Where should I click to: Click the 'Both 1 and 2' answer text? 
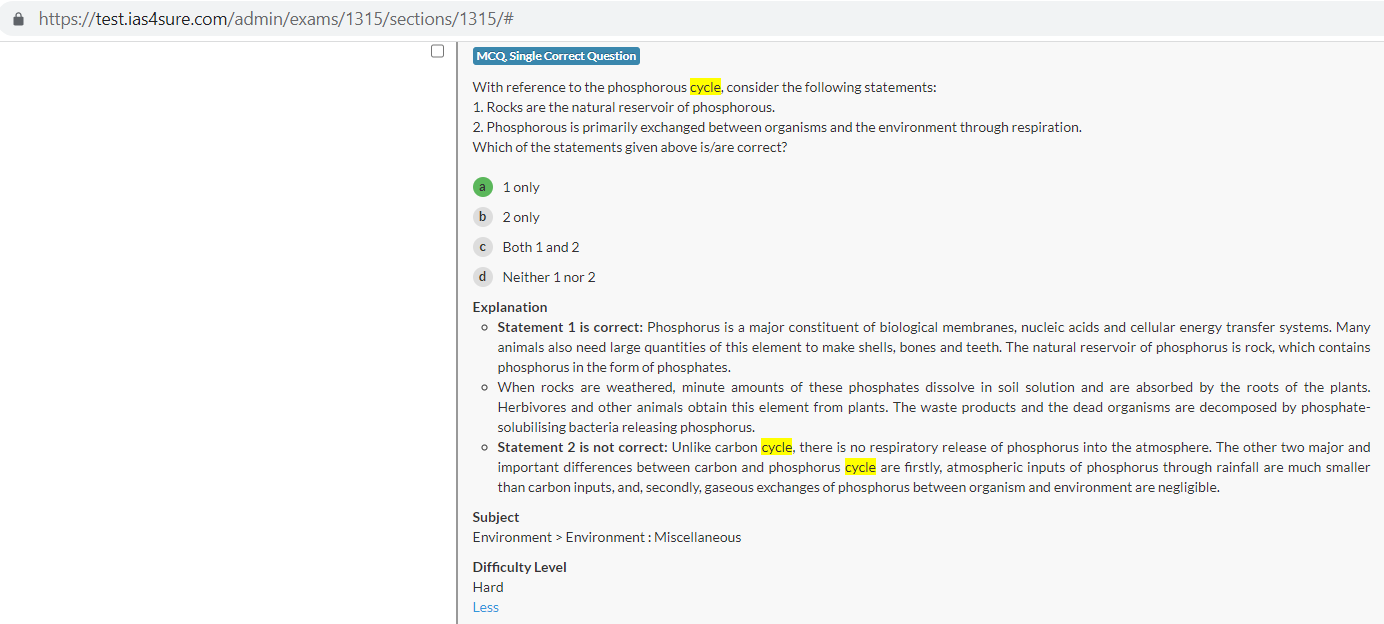[x=541, y=247]
